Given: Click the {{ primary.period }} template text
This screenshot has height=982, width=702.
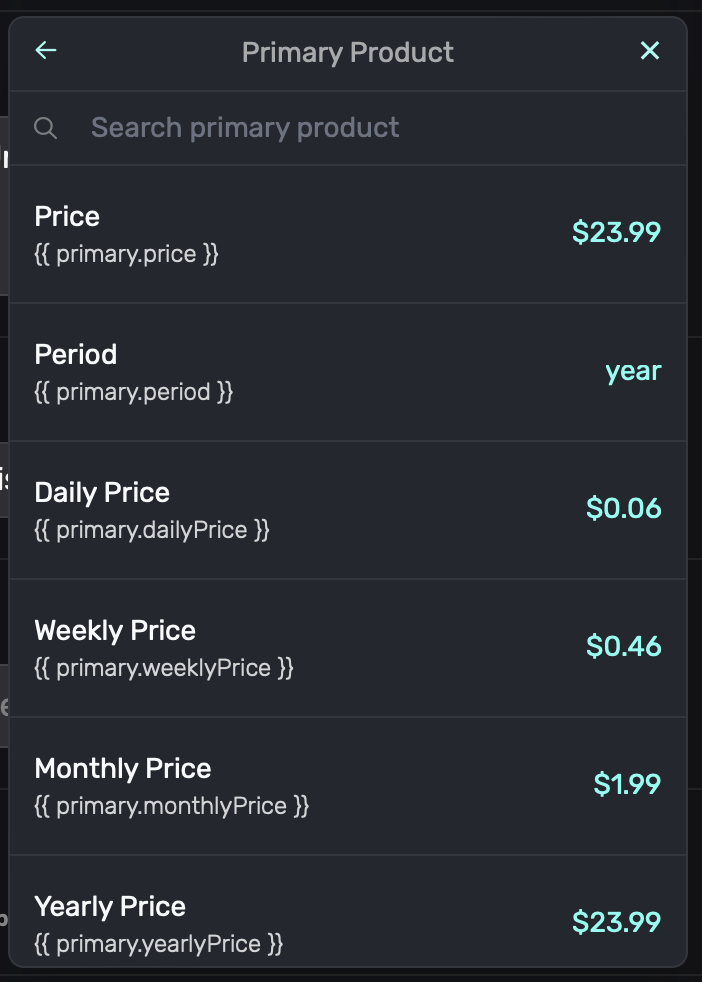Looking at the screenshot, I should pos(133,392).
